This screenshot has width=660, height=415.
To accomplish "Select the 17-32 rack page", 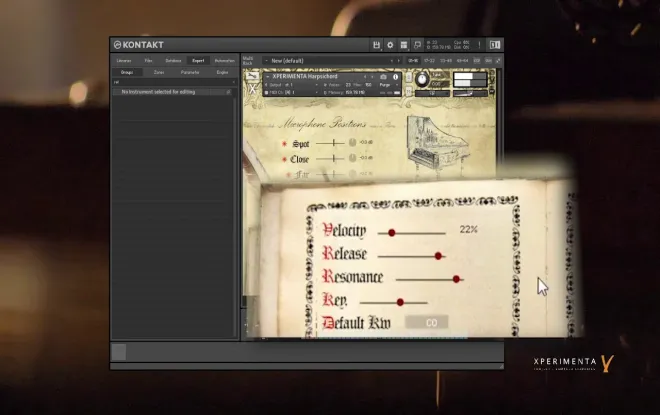I will 429,61.
